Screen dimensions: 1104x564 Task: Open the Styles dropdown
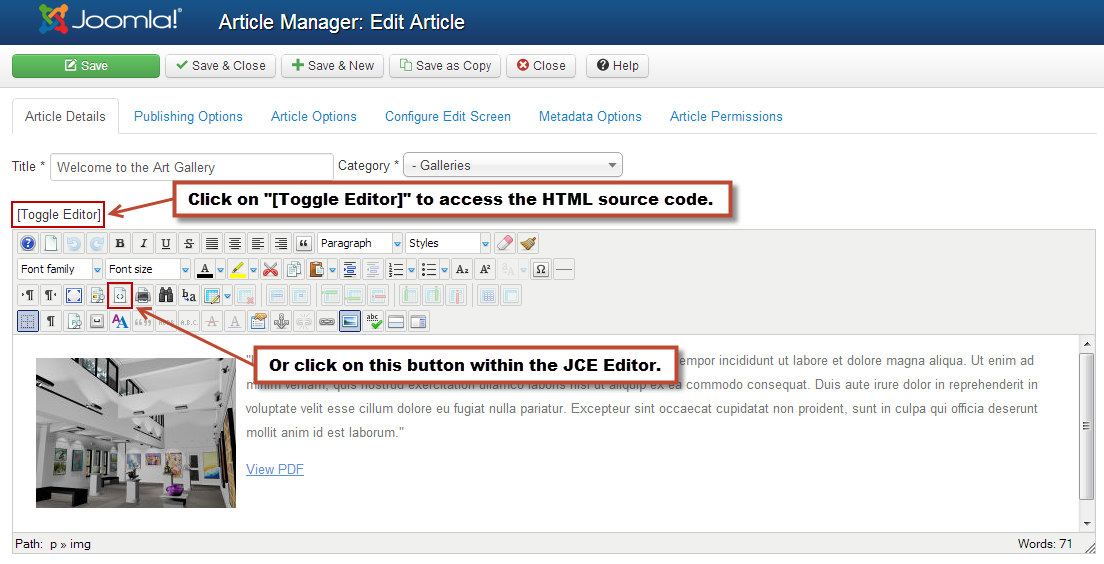coord(448,244)
